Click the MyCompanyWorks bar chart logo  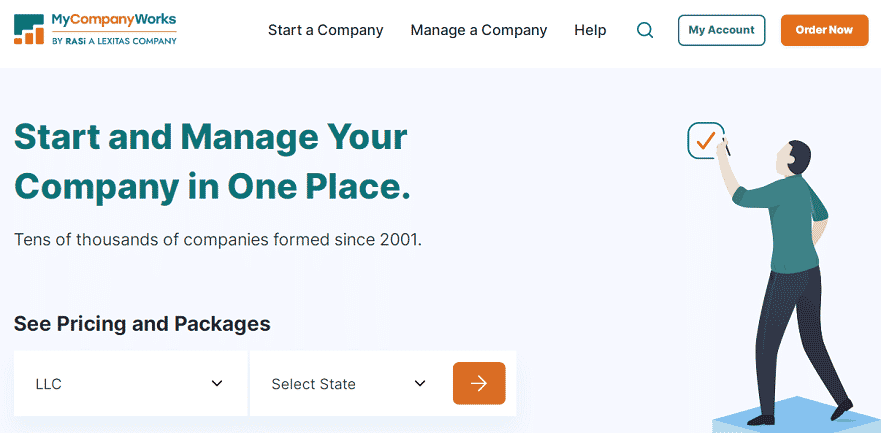coord(29,30)
